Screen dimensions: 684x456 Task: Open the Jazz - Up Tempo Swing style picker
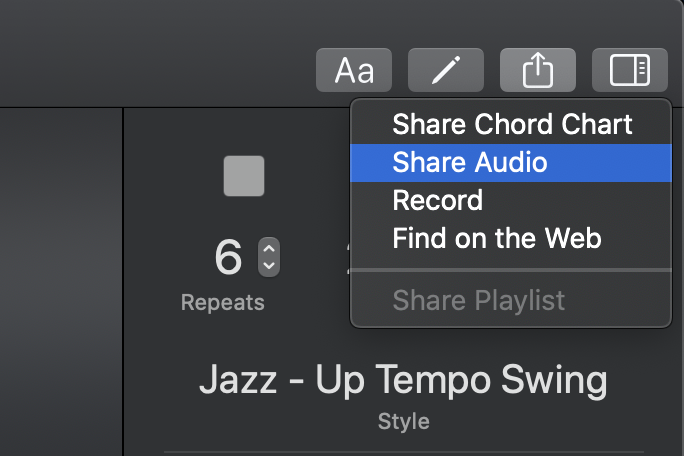pos(403,380)
